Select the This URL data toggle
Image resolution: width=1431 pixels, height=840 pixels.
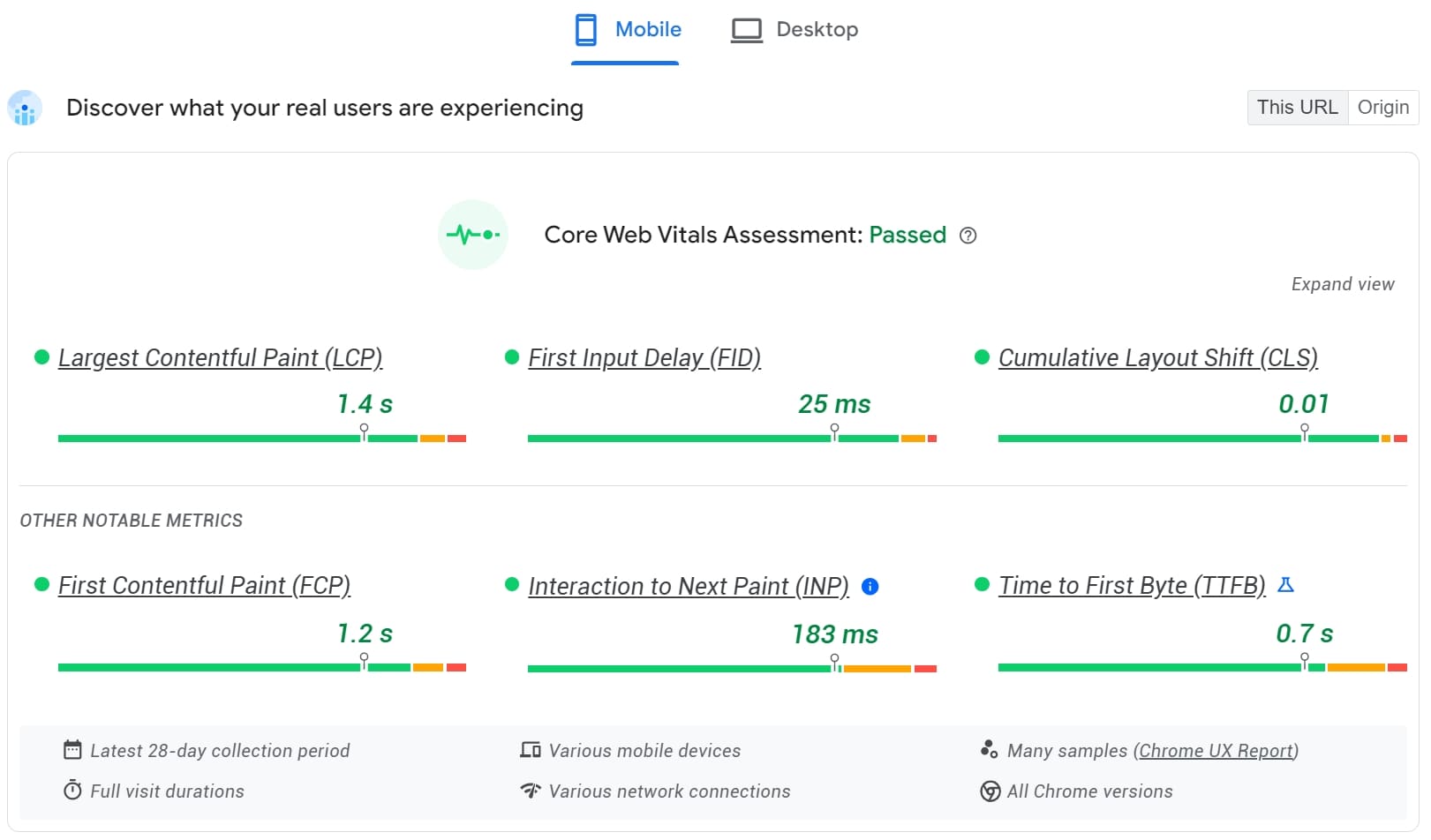tap(1297, 107)
